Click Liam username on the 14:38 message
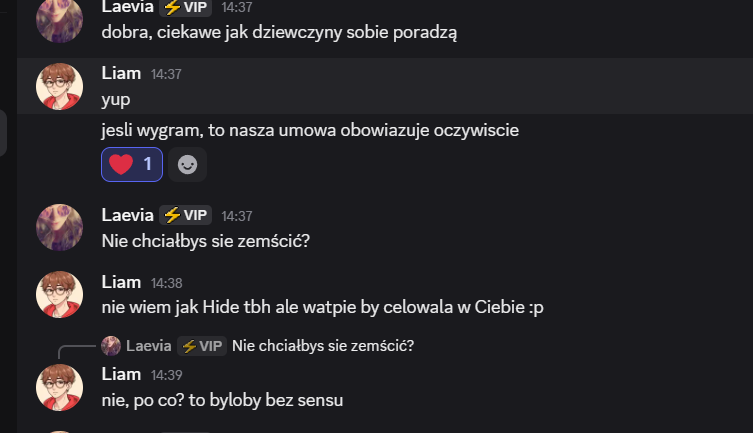The width and height of the screenshot is (753, 433). 121,282
